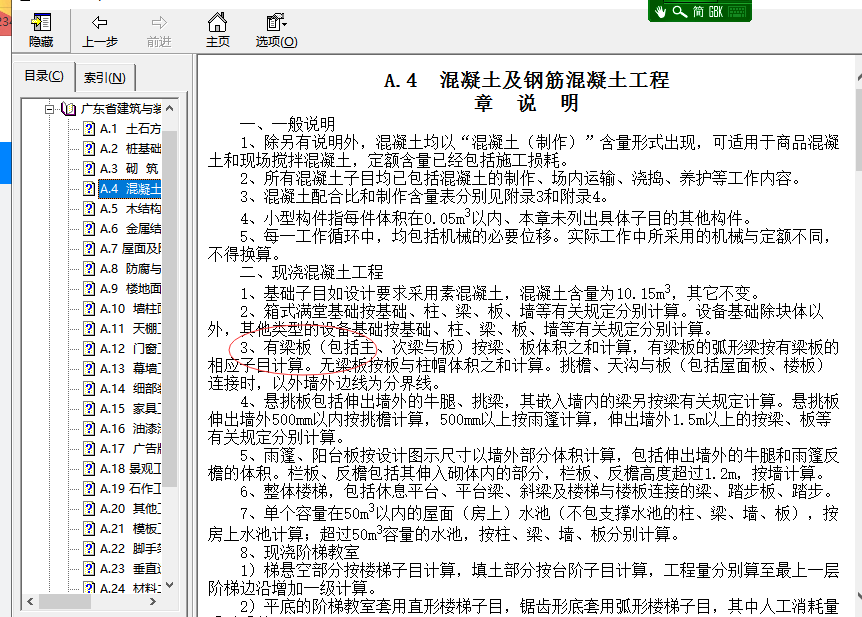Click the question-mark page icon beside A.1
The height and width of the screenshot is (617, 862).
pos(89,129)
